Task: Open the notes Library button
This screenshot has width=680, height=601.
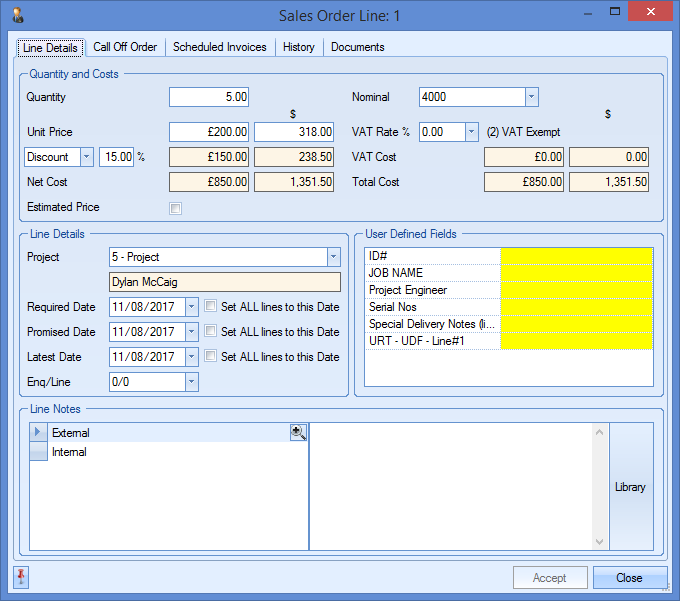Action: click(x=630, y=487)
